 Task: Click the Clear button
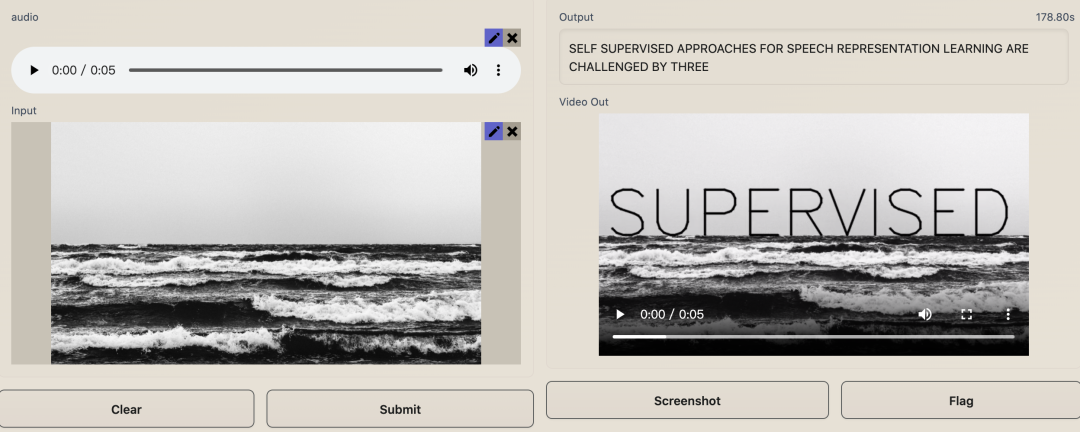(127, 409)
